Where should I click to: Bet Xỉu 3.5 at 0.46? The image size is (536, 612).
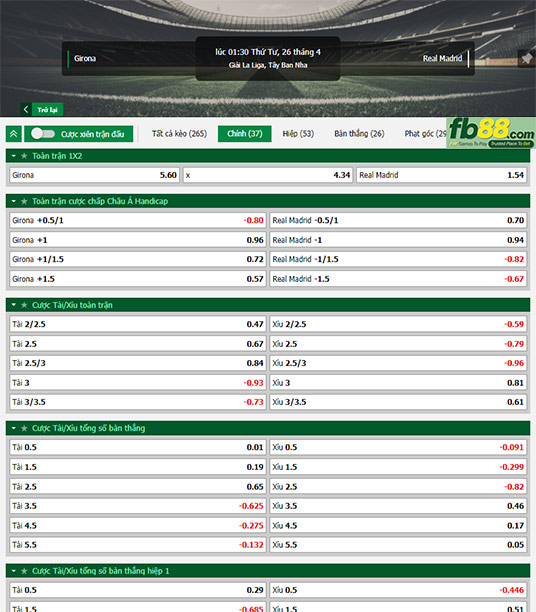(398, 506)
